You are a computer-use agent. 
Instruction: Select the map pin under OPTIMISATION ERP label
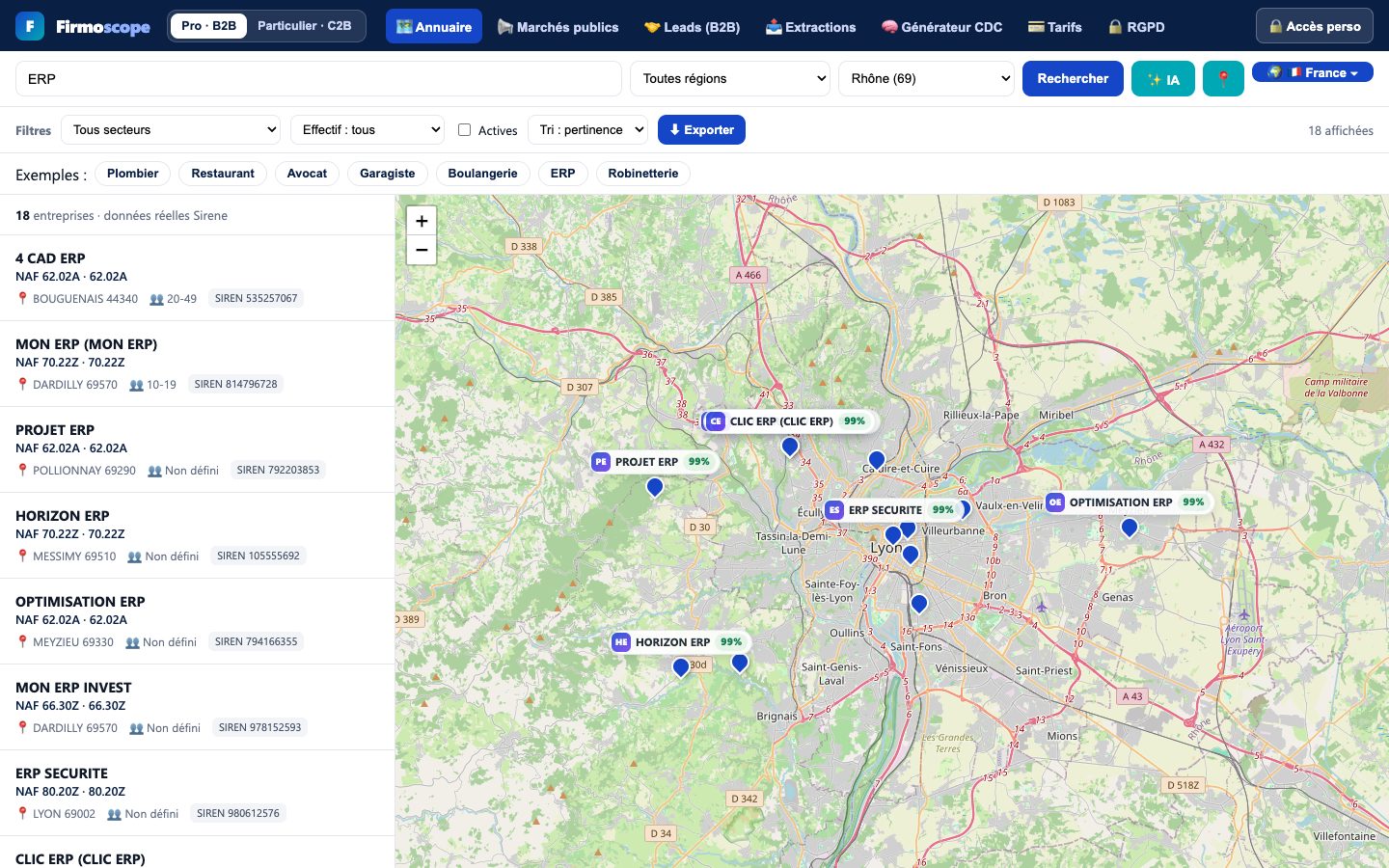click(1130, 528)
